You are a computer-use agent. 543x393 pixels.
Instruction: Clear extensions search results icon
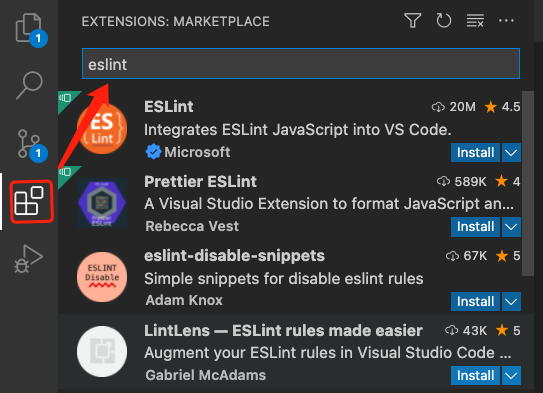click(475, 21)
